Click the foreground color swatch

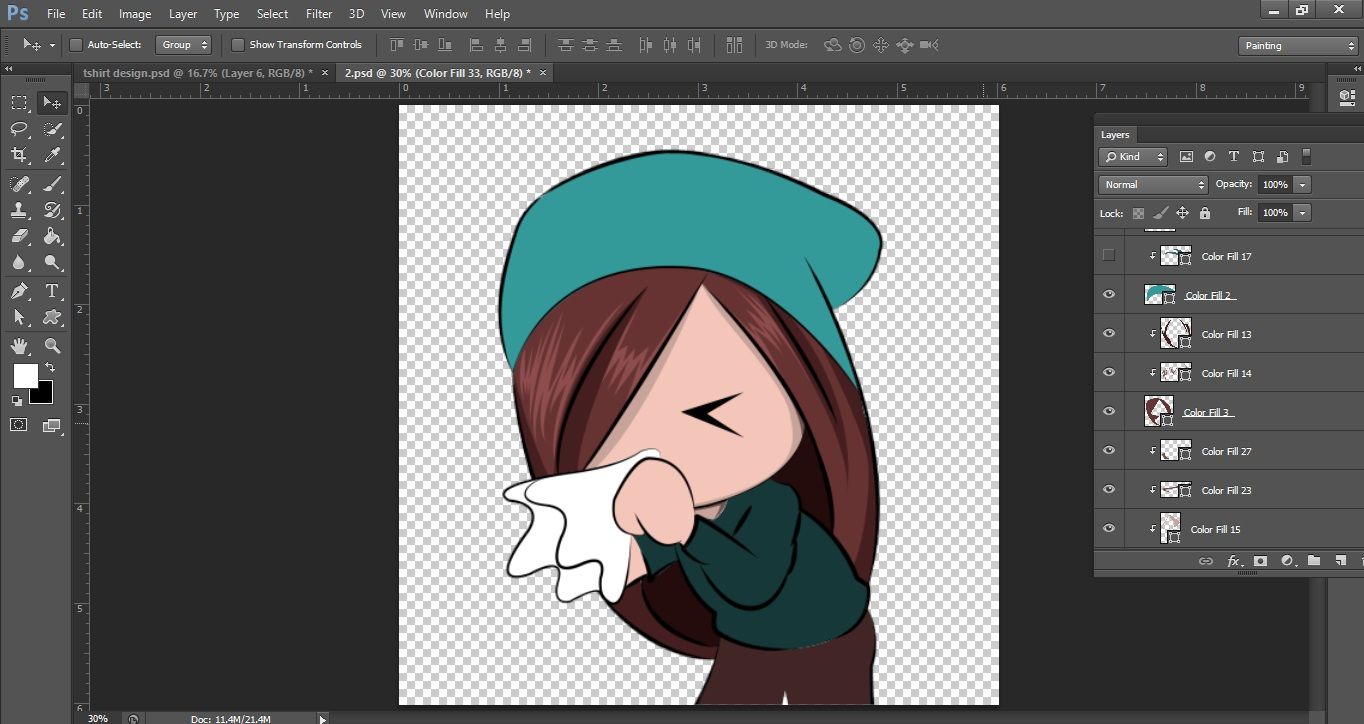point(25,376)
